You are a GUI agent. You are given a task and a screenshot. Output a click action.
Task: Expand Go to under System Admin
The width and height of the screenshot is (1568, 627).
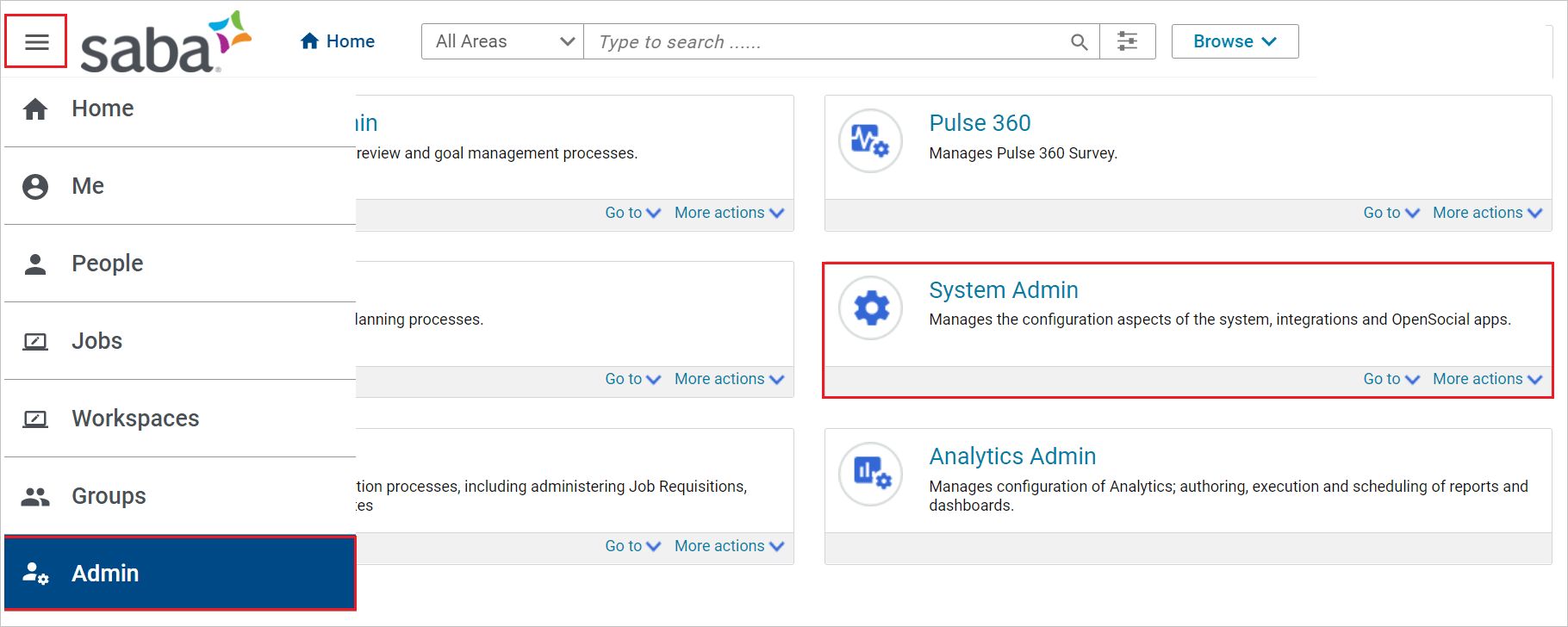pyautogui.click(x=1391, y=379)
